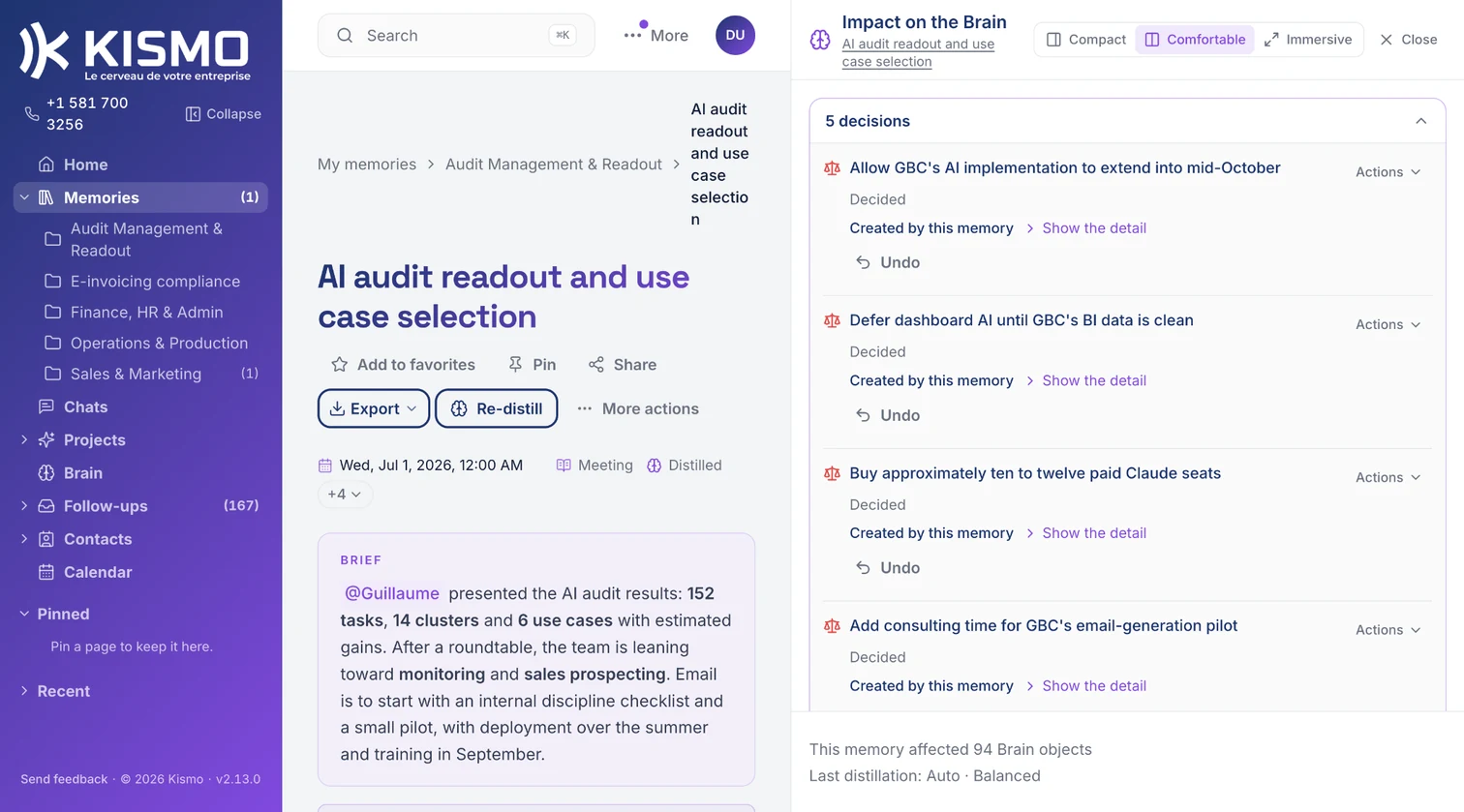Viewport: 1464px width, 812px height.
Task: Undo the Defer dashboard AI decision
Action: pos(888,415)
